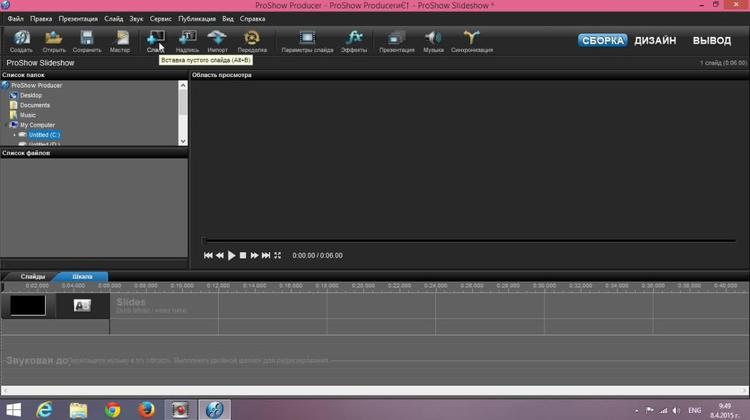The width and height of the screenshot is (750, 420).
Task: Click the fast-forward playback button
Action: 254,255
